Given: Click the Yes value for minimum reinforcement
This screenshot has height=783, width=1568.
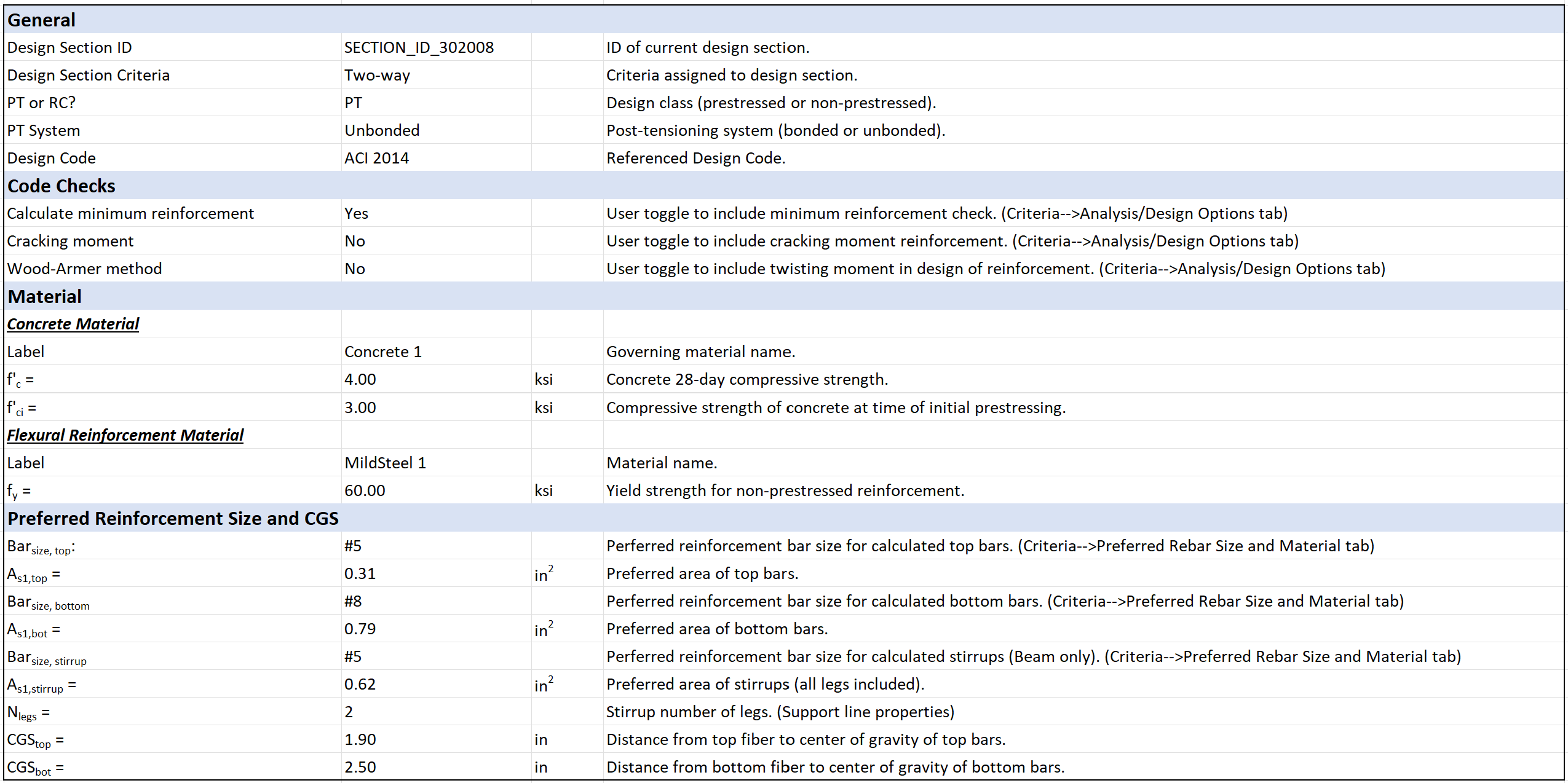Looking at the screenshot, I should coord(357,213).
